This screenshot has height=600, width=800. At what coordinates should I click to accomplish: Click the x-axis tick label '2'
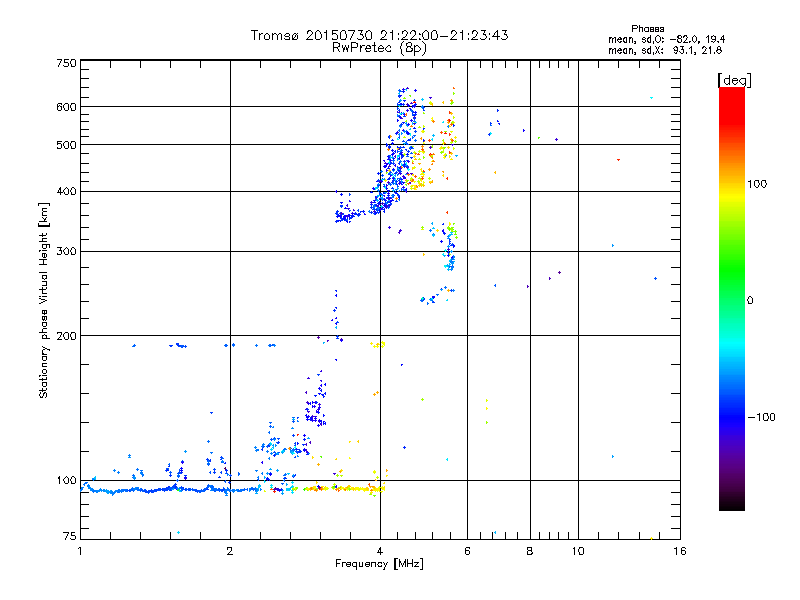tap(230, 551)
